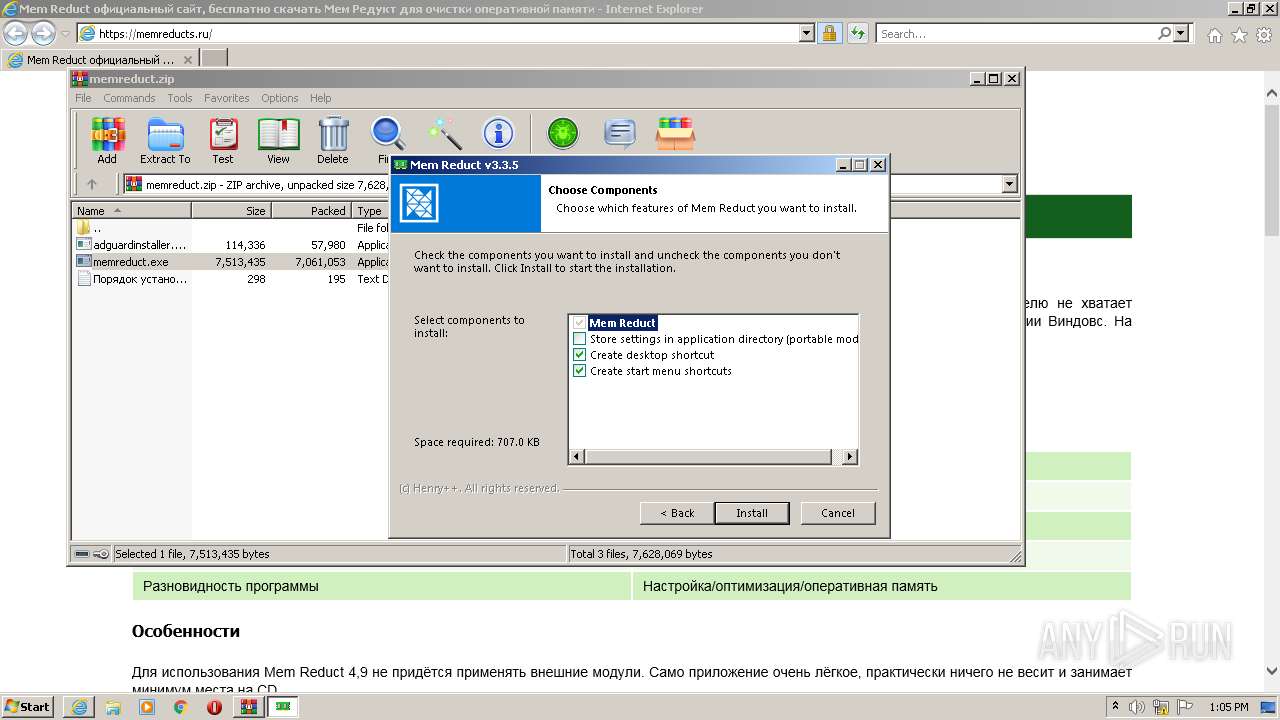Sort by the Name column header
This screenshot has width=1280, height=720.
click(131, 211)
